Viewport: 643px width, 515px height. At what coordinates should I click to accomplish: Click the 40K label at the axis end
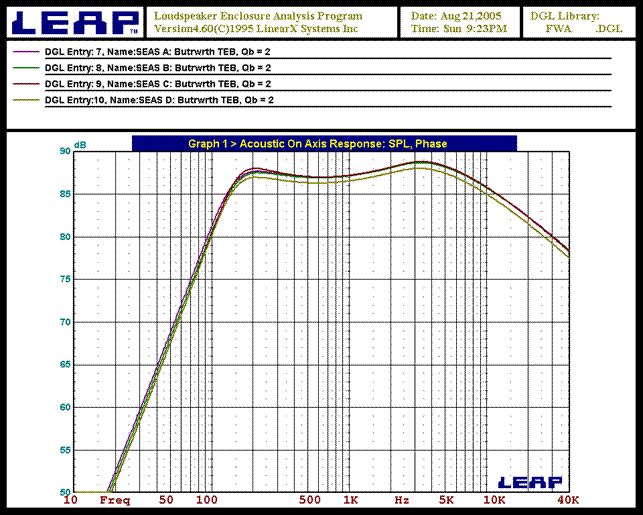click(x=568, y=499)
